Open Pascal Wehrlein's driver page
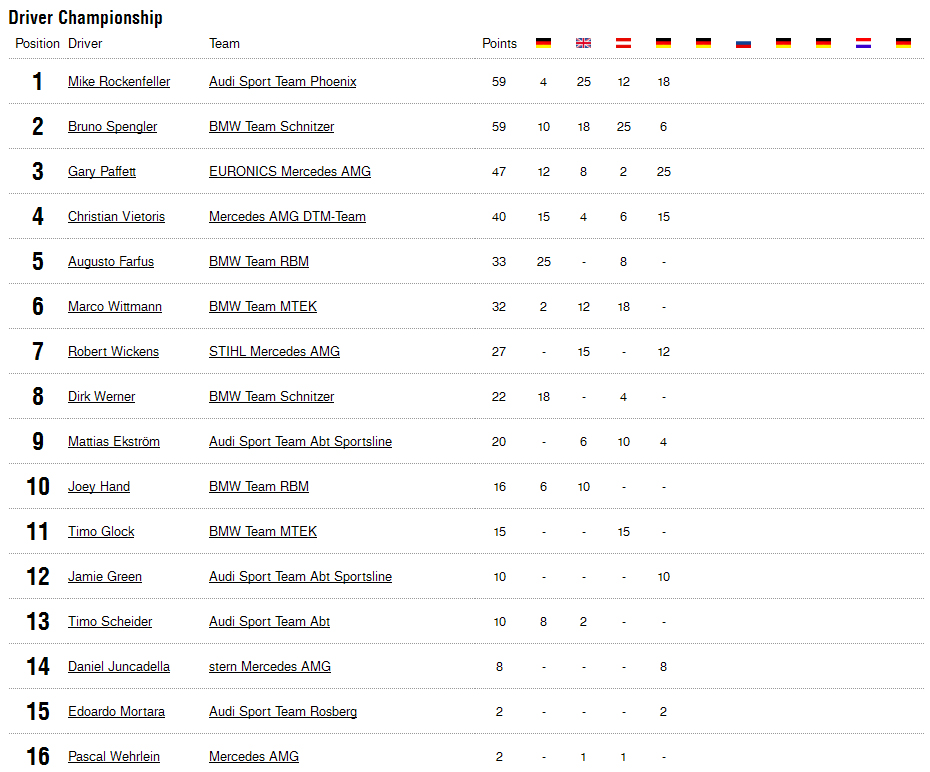 114,757
